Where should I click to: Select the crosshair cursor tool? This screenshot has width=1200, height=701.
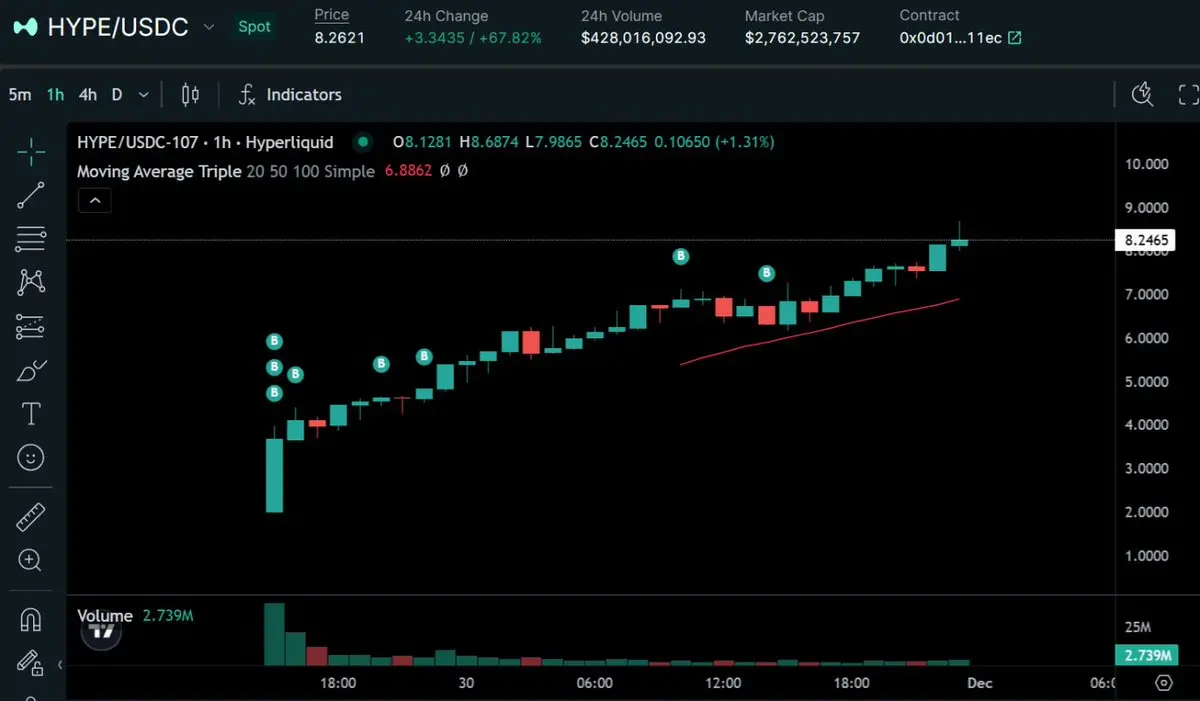[x=31, y=153]
